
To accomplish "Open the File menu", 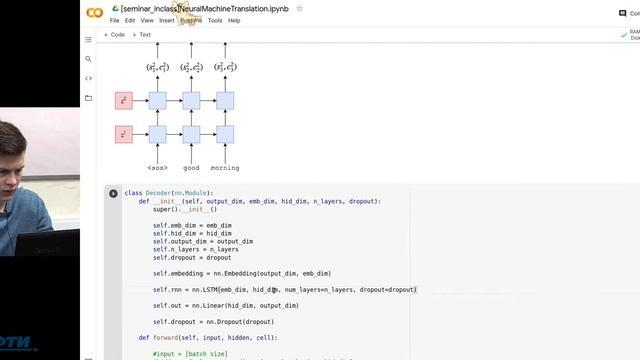I will point(114,20).
